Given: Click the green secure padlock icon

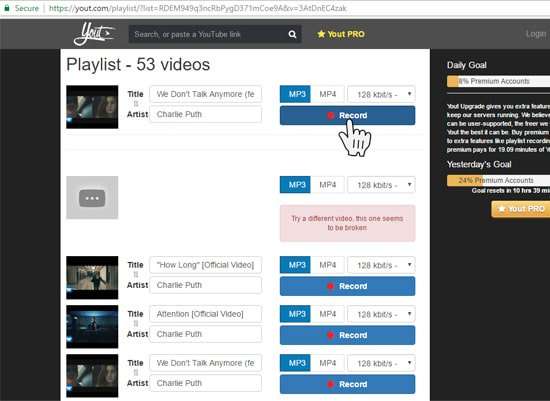Looking at the screenshot, I should point(7,7).
